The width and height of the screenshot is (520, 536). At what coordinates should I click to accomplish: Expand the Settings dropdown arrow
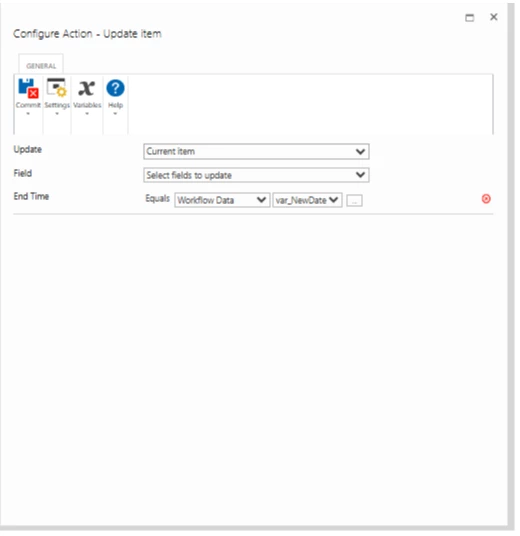[57, 114]
